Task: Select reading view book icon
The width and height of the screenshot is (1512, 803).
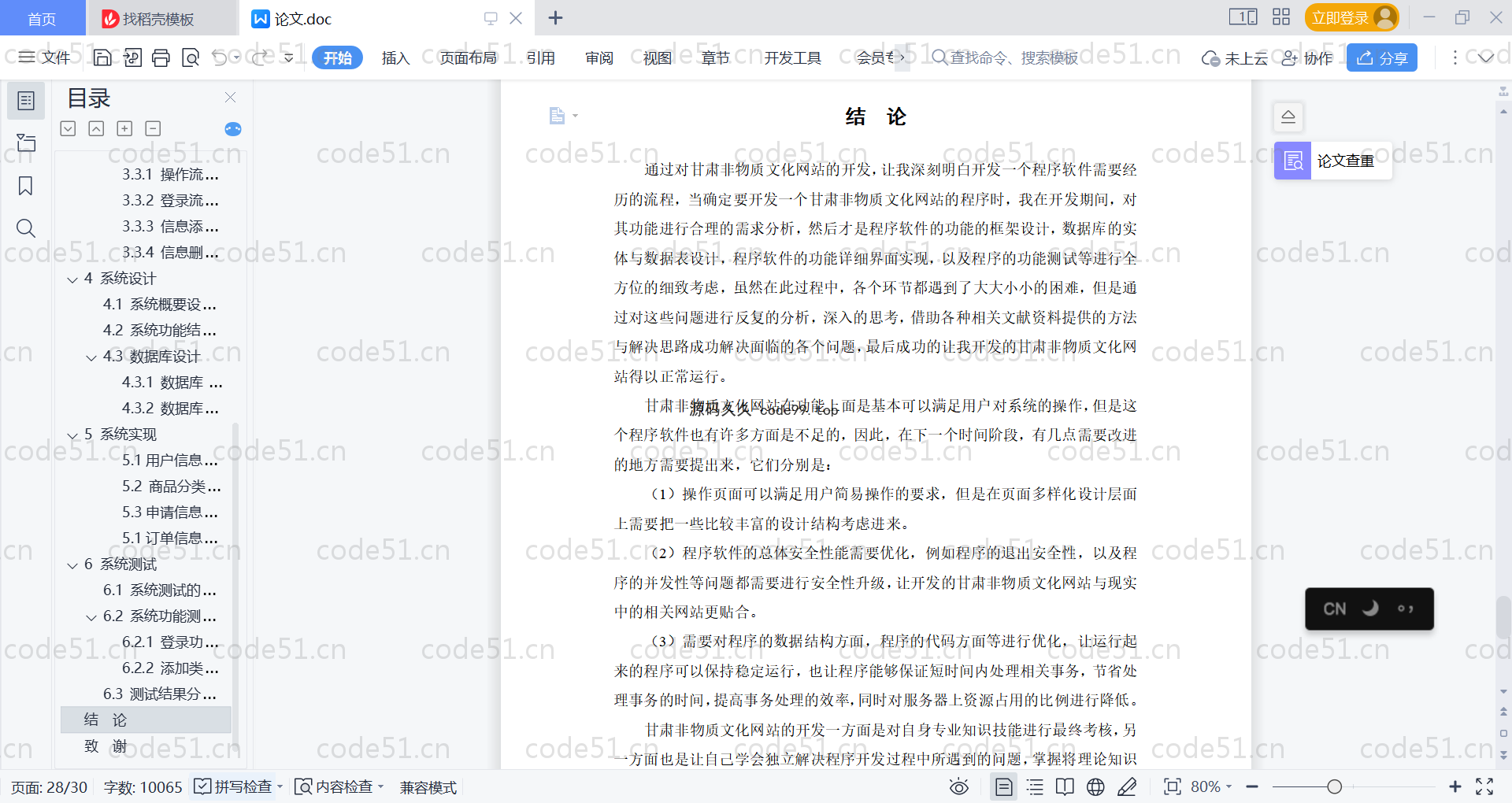Action: (1065, 786)
